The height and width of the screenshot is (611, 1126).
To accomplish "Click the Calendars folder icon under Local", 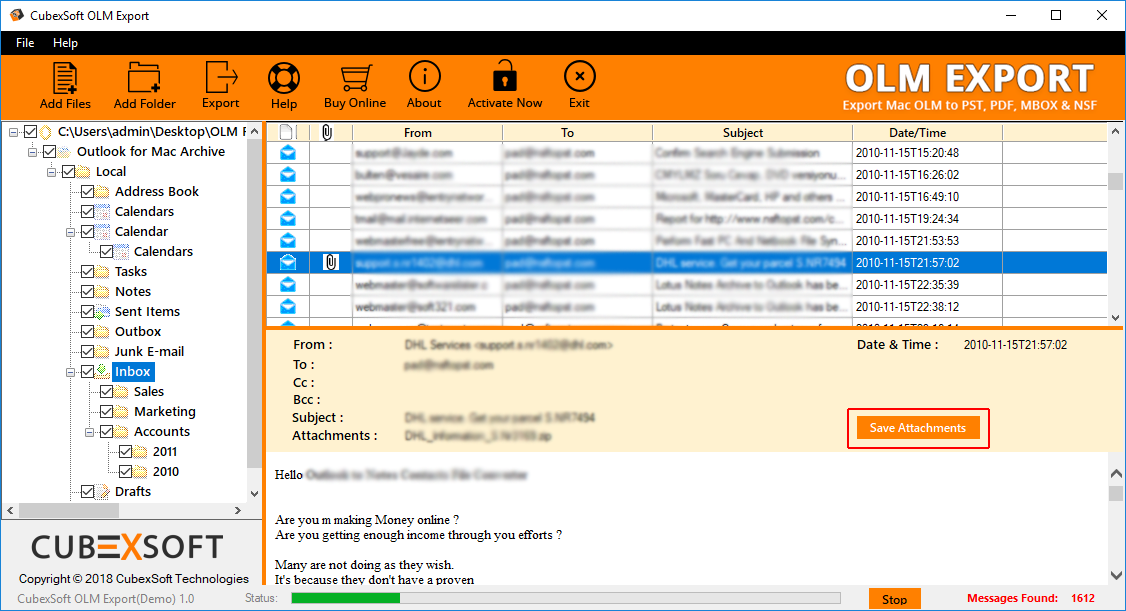I will (x=103, y=212).
